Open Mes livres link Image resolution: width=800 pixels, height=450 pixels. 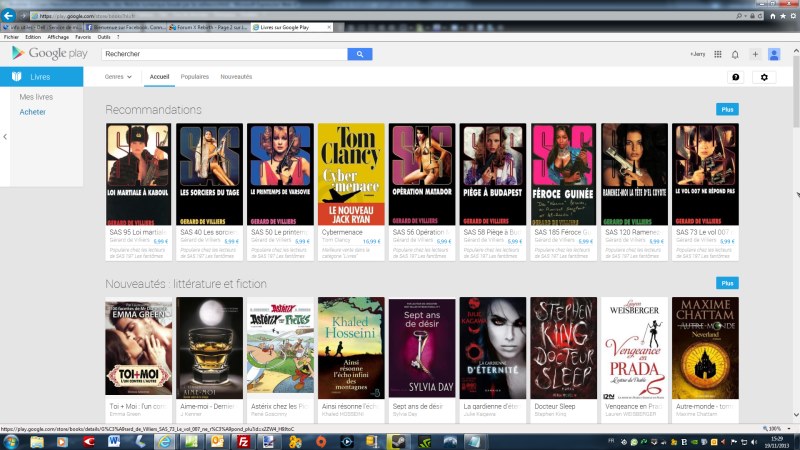click(36, 97)
